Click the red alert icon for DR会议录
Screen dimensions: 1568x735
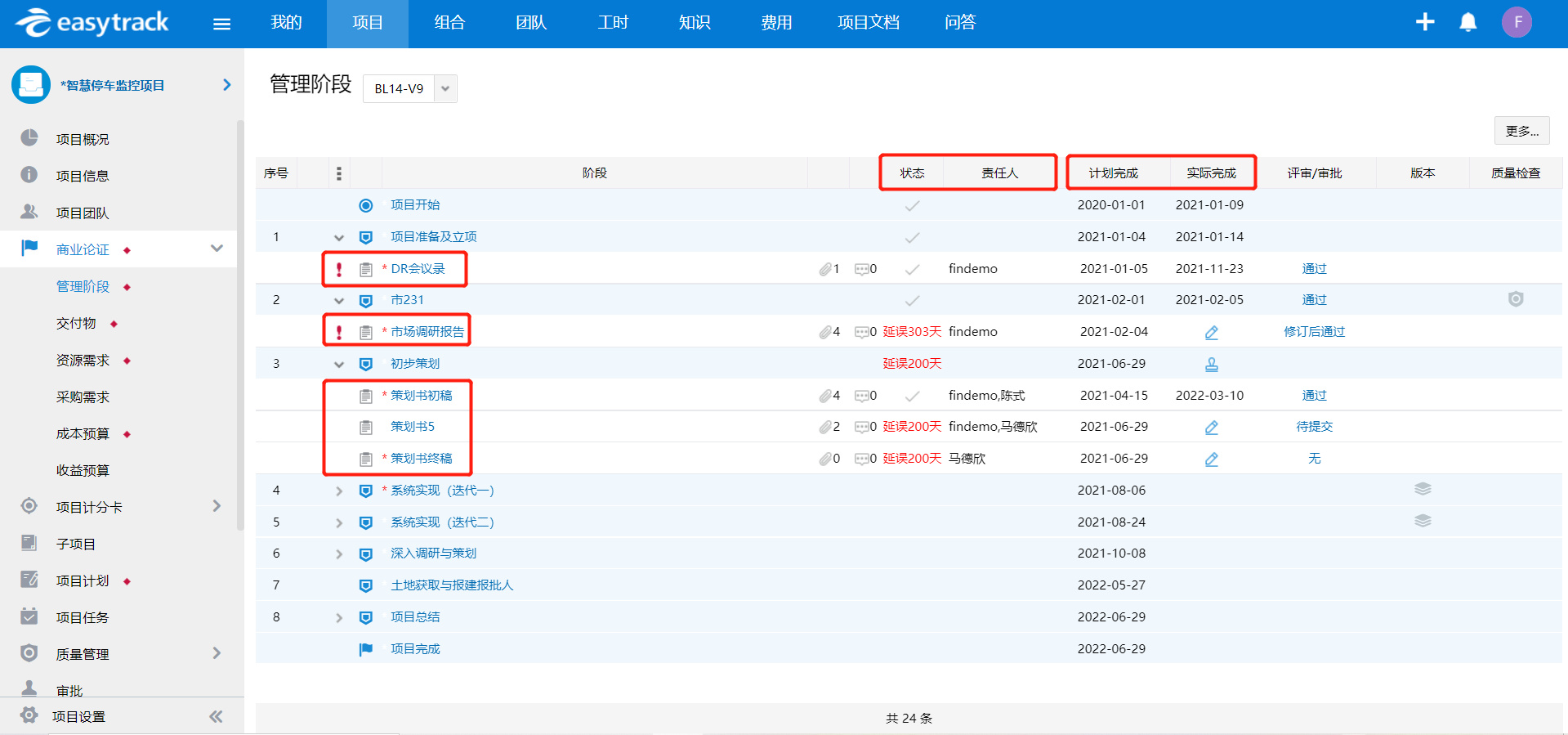[x=339, y=269]
